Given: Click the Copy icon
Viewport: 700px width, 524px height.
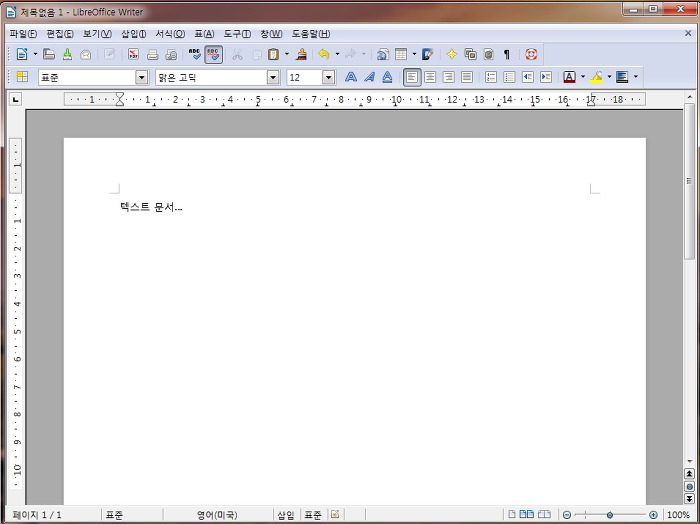Looking at the screenshot, I should [x=257, y=54].
